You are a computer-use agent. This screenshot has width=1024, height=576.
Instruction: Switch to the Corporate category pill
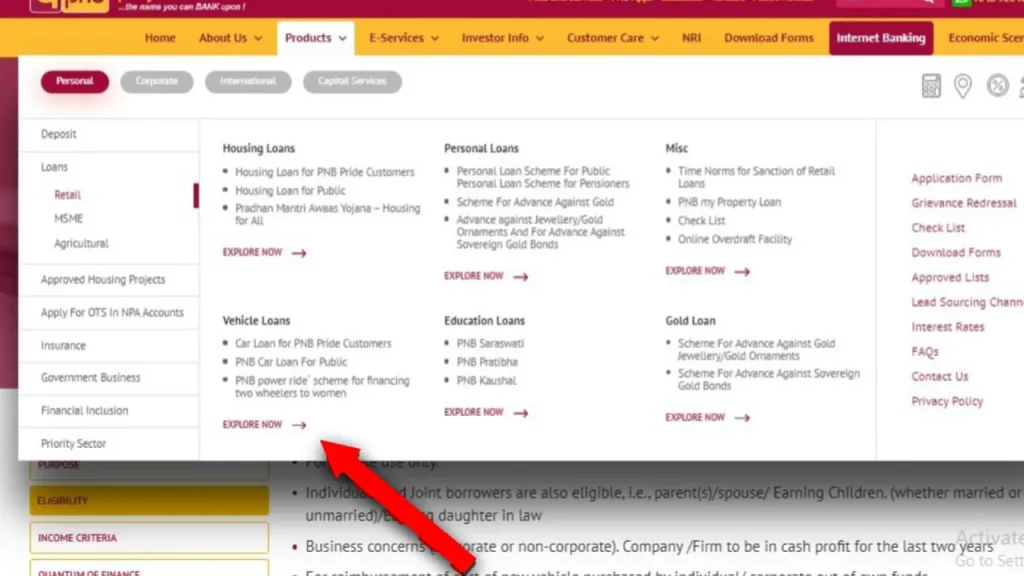pos(157,81)
